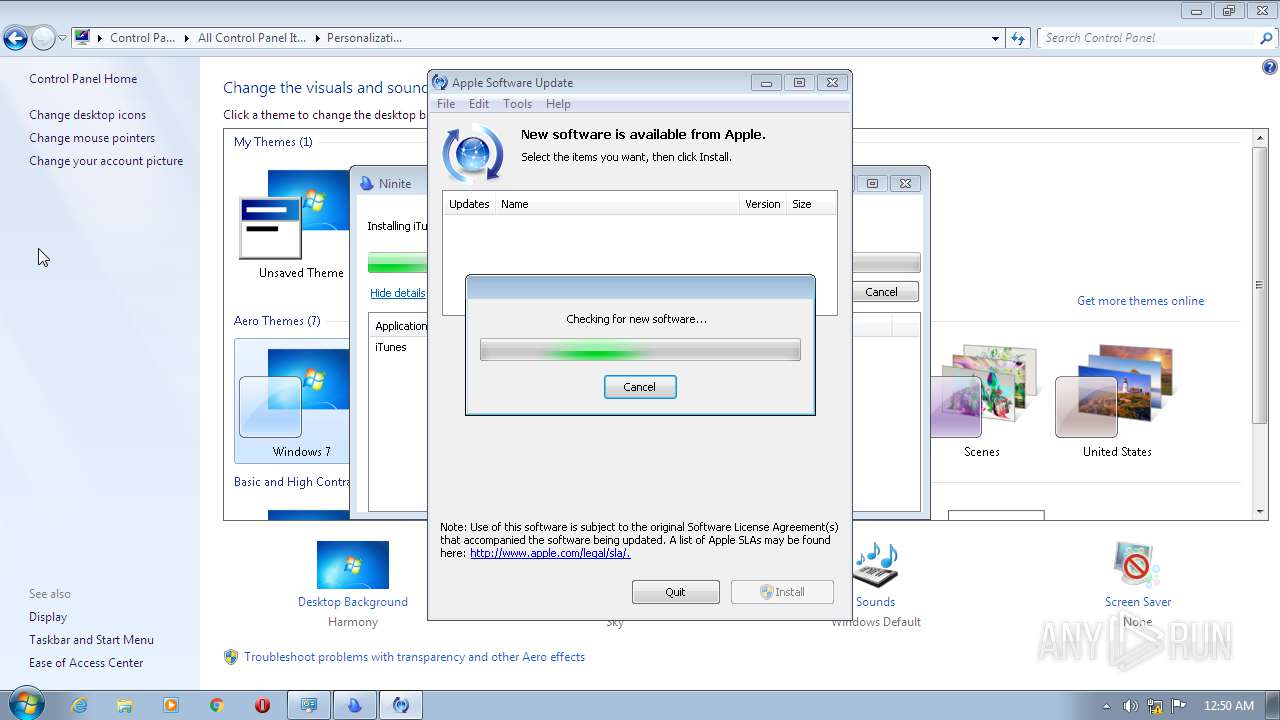Click All Control Panel It... breadcrumb
This screenshot has width=1280, height=720.
[x=251, y=38]
